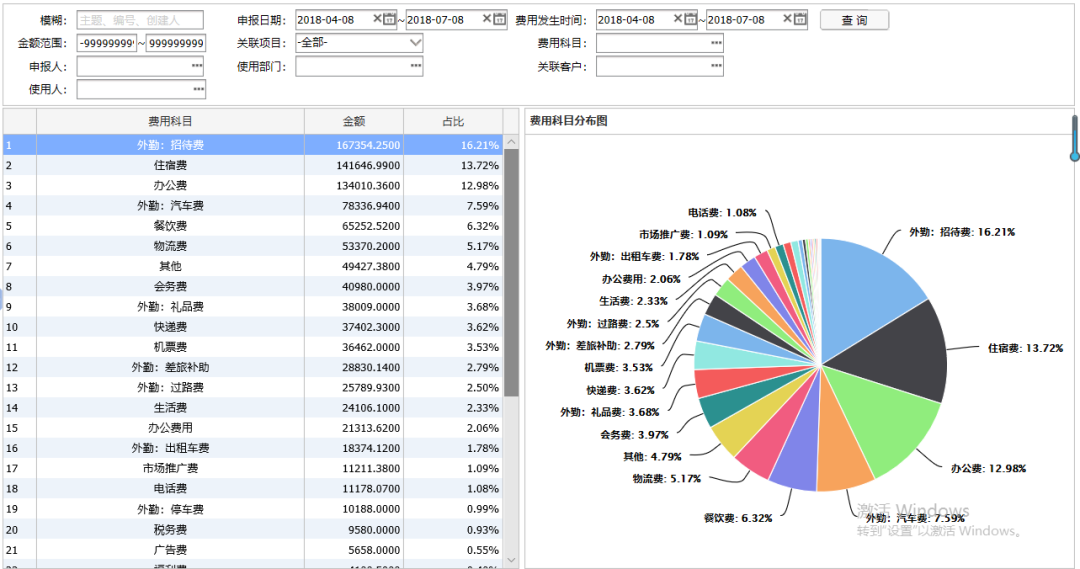Viewport: 1080px width, 569px height.
Task: Clear the 费用发生时间 end date with X
Action: pos(787,19)
